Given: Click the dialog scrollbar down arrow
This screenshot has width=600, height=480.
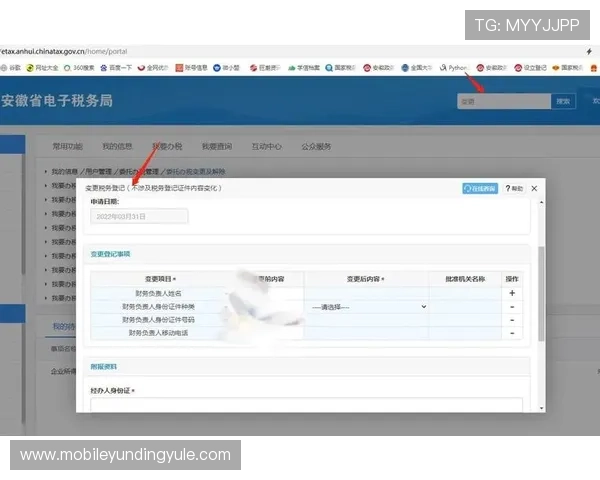Looking at the screenshot, I should pyautogui.click(x=541, y=408).
